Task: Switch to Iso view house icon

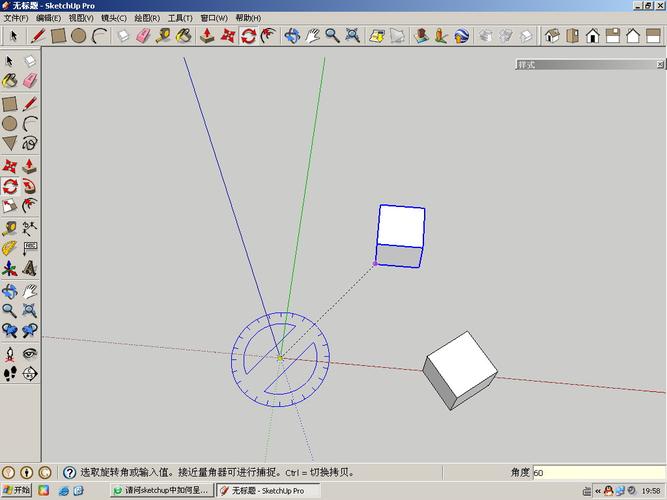Action: pos(552,36)
